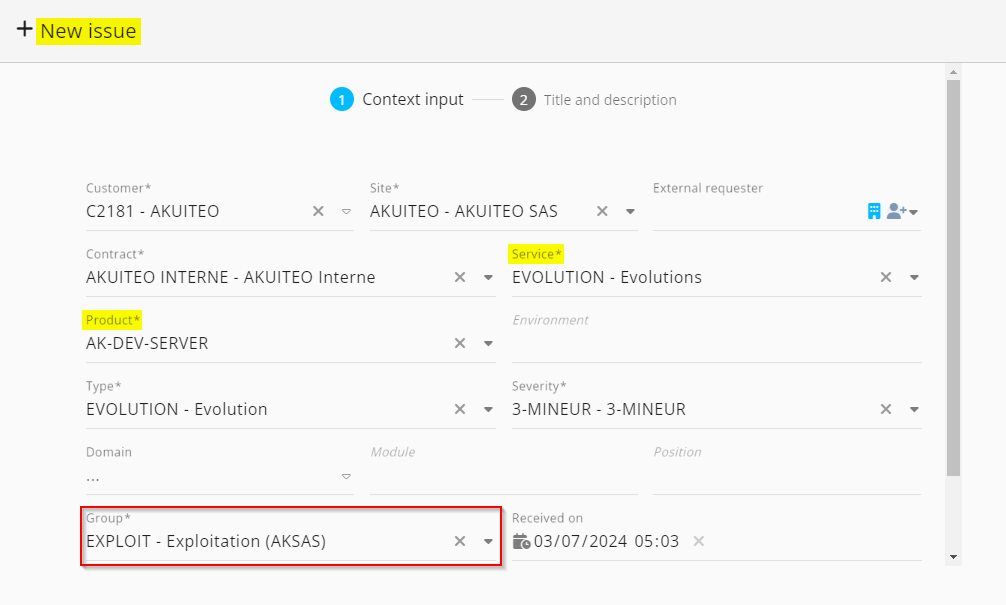Open the calendar icon for Received on
This screenshot has height=605, width=1006.
coord(521,542)
